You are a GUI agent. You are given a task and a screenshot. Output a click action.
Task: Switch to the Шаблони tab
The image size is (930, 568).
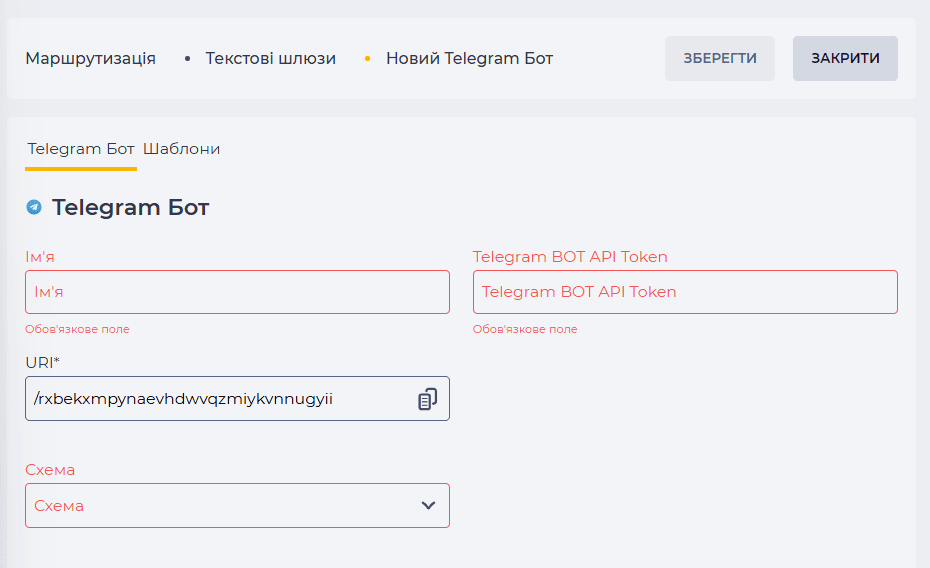[181, 149]
